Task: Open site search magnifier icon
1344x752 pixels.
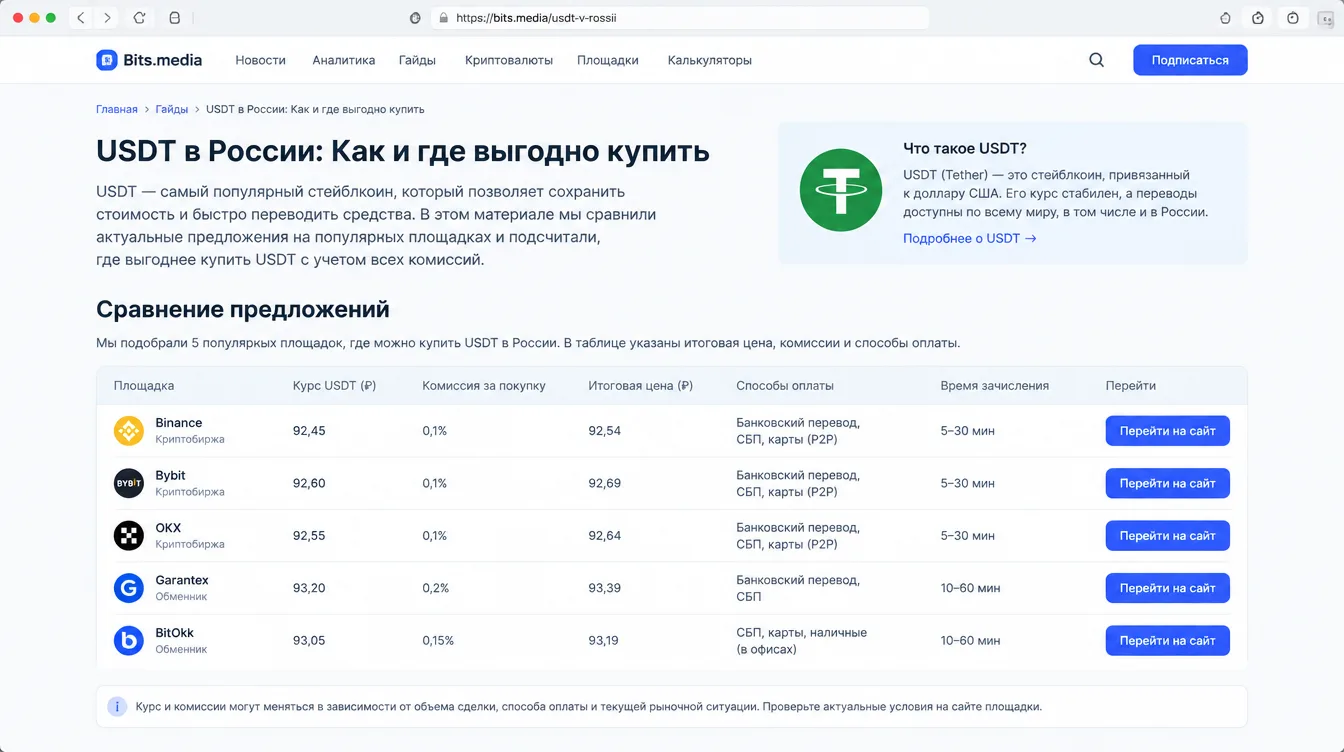Action: pyautogui.click(x=1096, y=60)
